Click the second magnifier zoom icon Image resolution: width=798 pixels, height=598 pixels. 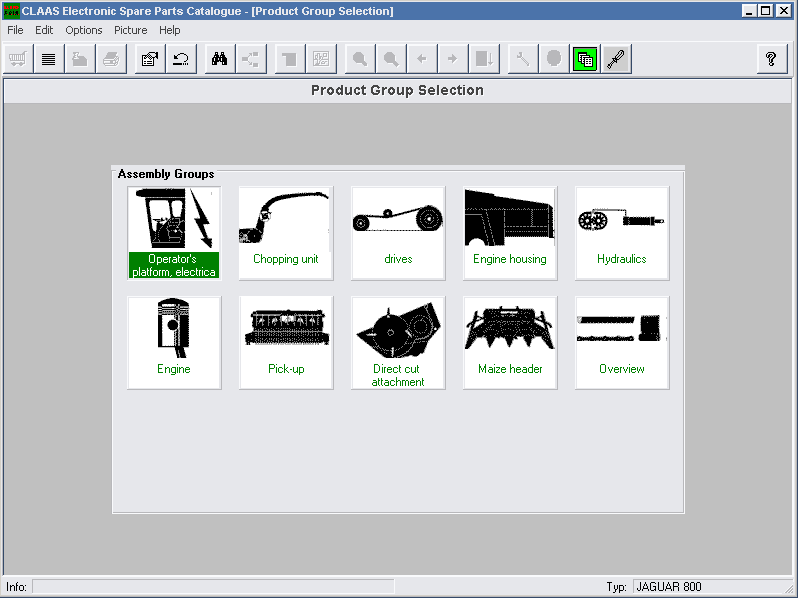click(x=391, y=59)
